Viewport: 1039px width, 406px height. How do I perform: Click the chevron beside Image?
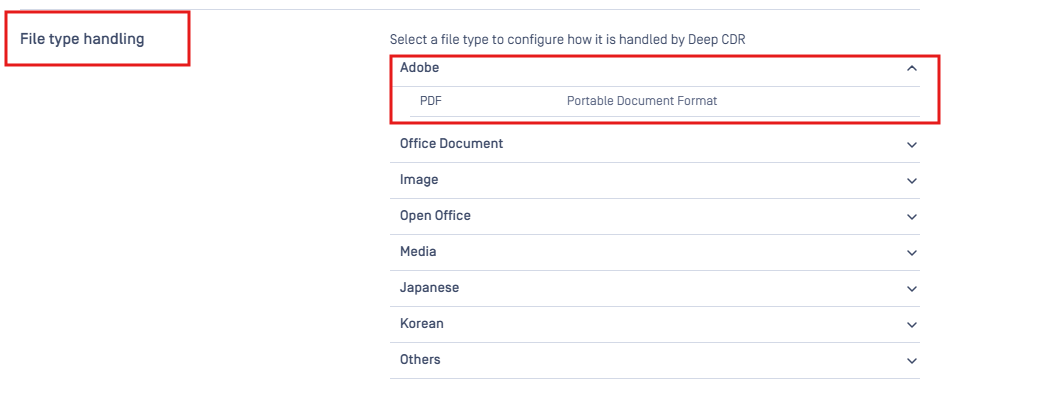coord(912,180)
